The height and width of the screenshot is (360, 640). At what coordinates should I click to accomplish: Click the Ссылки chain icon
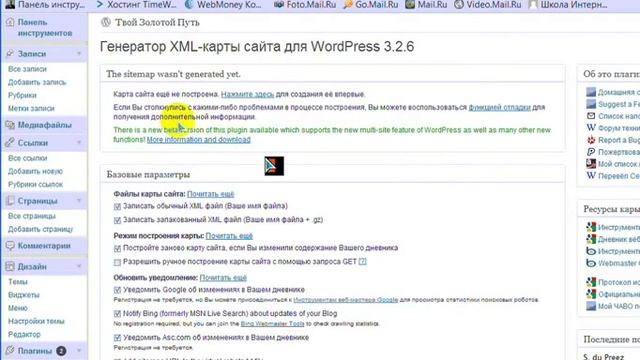(x=10, y=142)
